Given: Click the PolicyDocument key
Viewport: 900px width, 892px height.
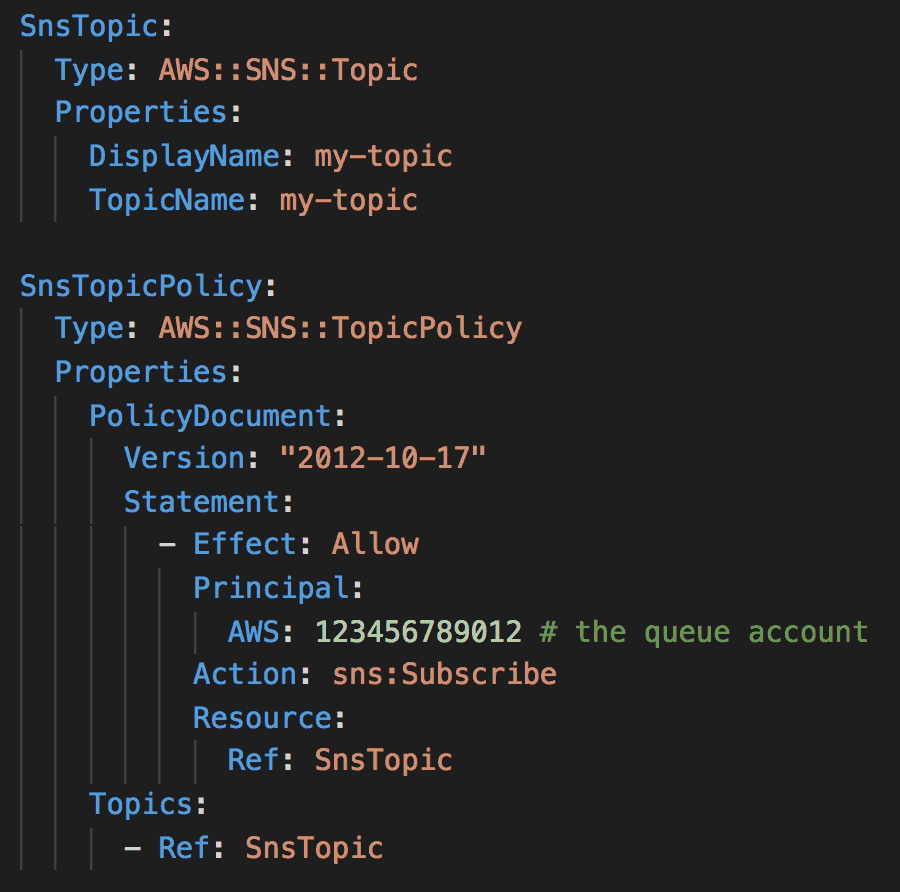Looking at the screenshot, I should [x=210, y=416].
